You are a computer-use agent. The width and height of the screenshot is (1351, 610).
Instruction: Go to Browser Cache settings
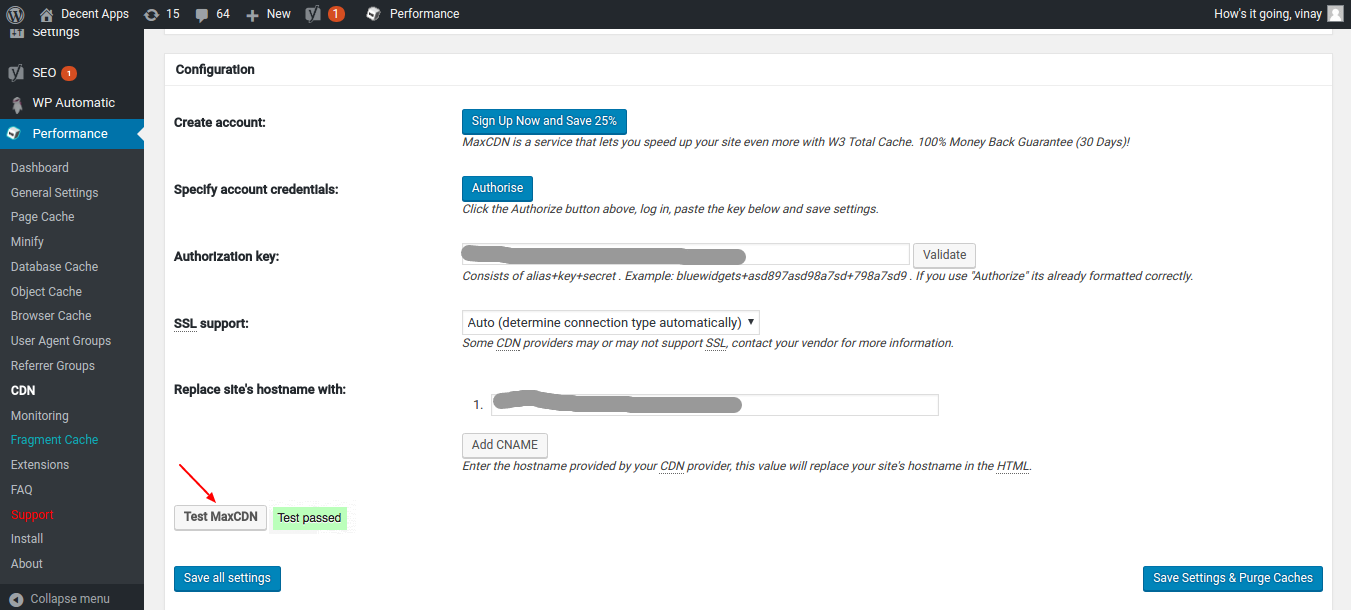(x=51, y=316)
